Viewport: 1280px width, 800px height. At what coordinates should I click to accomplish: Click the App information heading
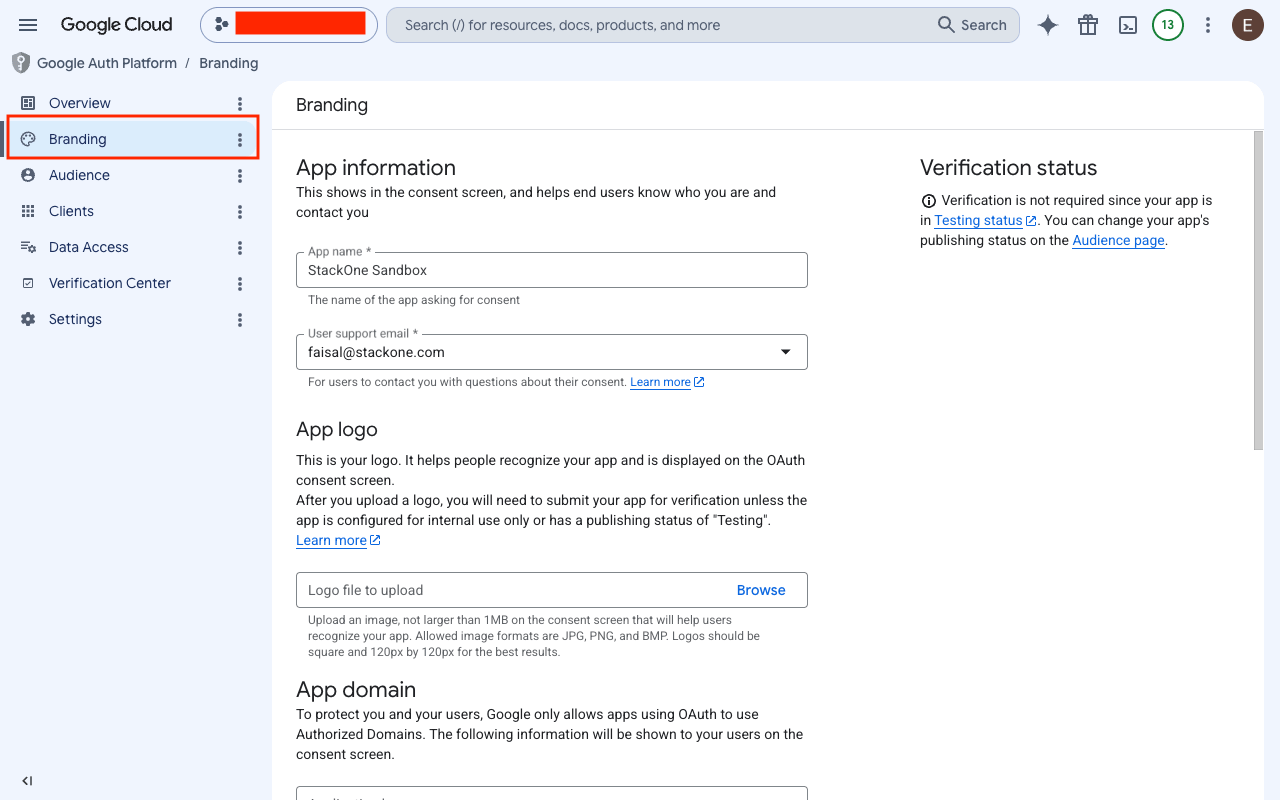pos(376,168)
